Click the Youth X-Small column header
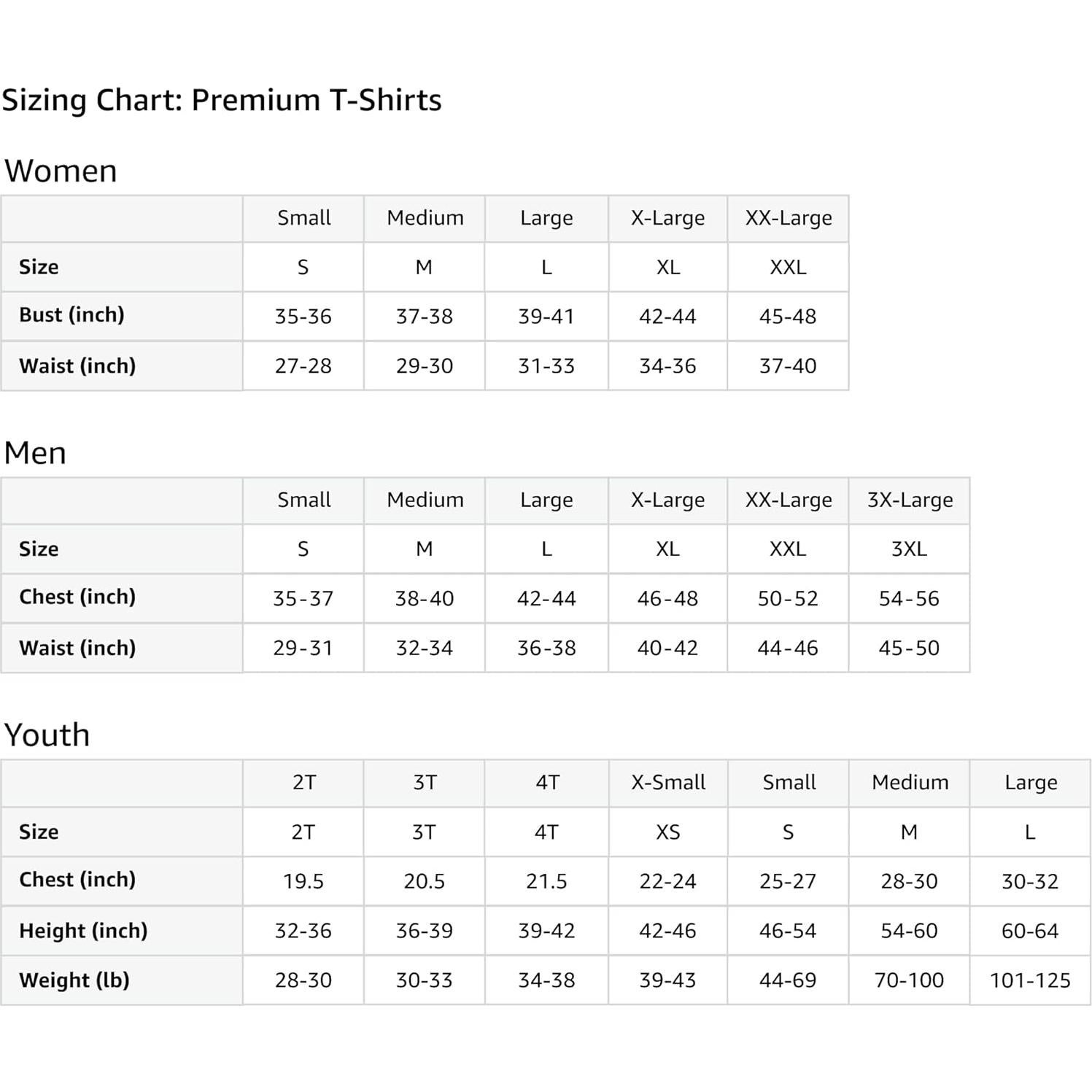Image resolution: width=1092 pixels, height=1092 pixels. pyautogui.click(x=667, y=783)
